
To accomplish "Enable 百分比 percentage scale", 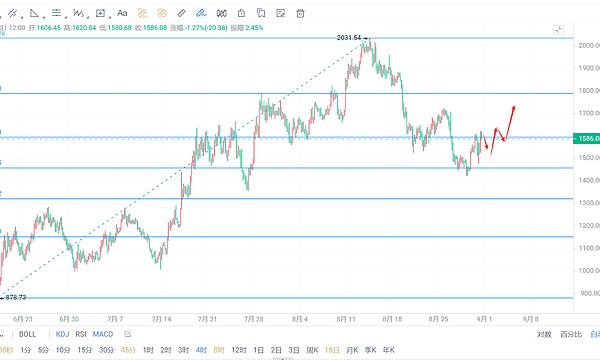I will click(x=571, y=335).
